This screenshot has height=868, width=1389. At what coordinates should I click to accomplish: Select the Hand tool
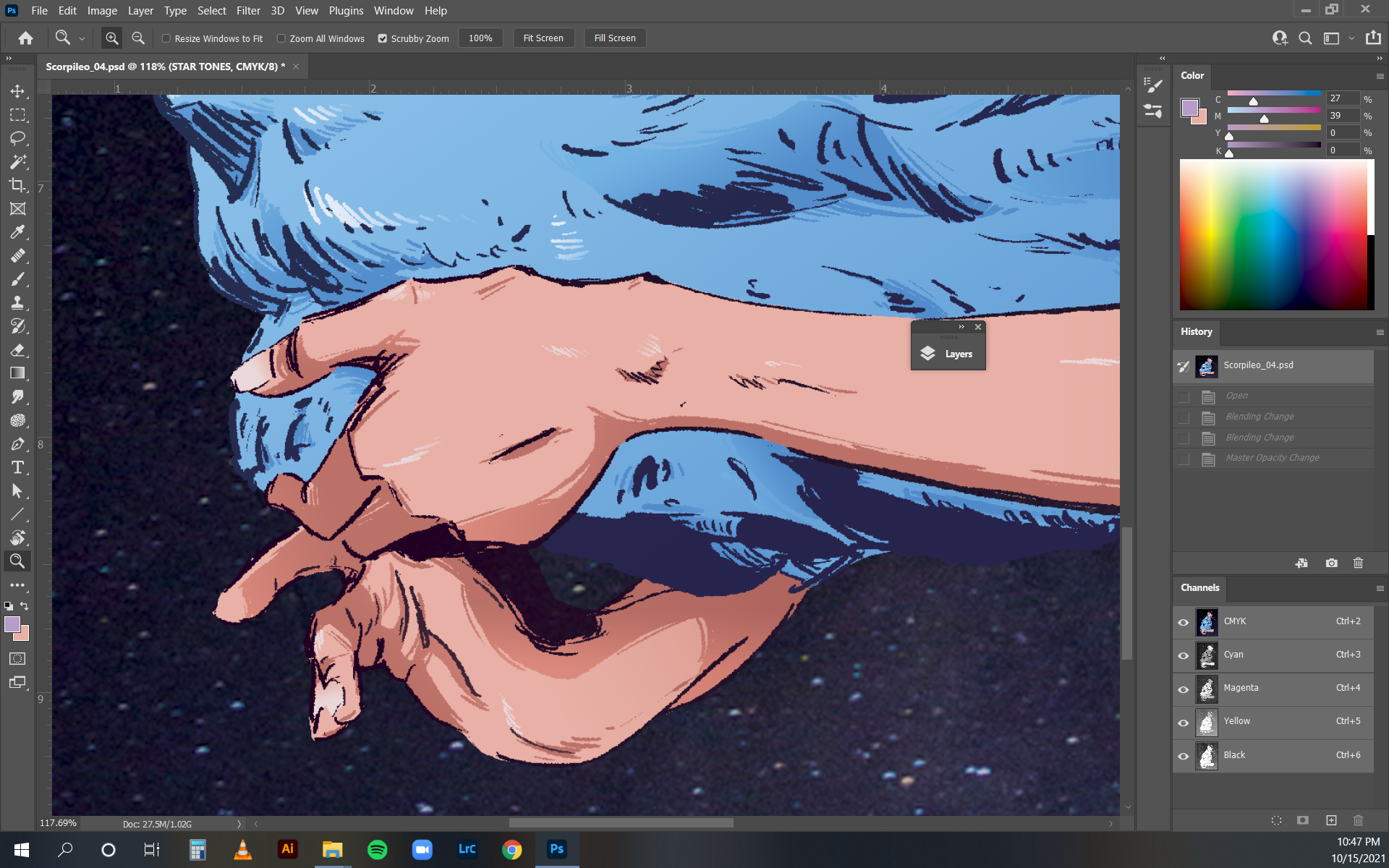pyautogui.click(x=17, y=537)
